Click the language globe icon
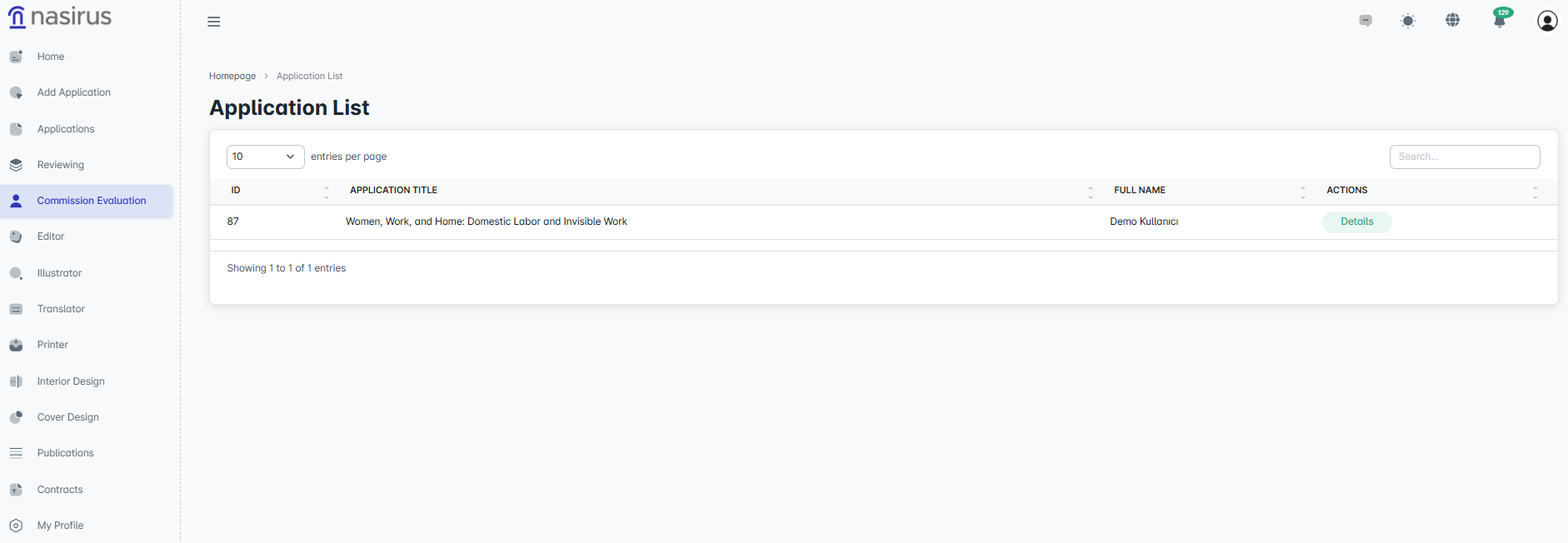This screenshot has width=1568, height=543. (1452, 20)
